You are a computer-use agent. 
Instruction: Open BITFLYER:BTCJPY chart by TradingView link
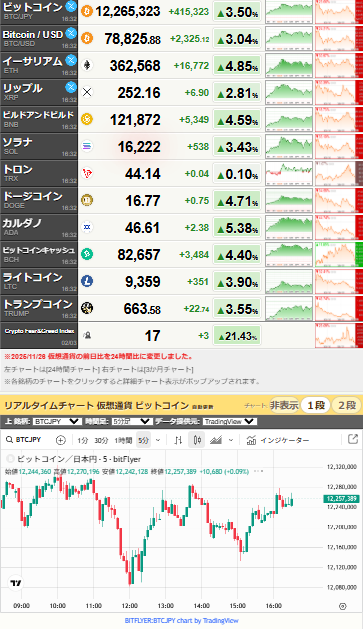[181, 620]
